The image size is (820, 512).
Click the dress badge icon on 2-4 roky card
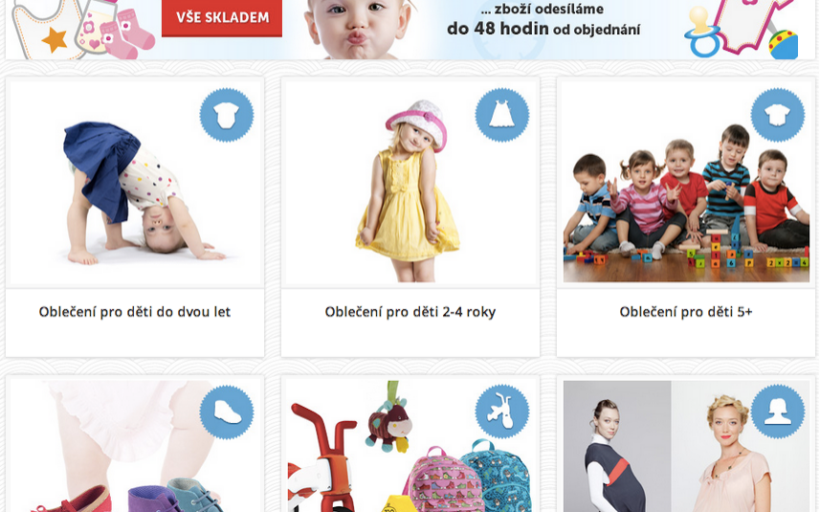pyautogui.click(x=502, y=115)
